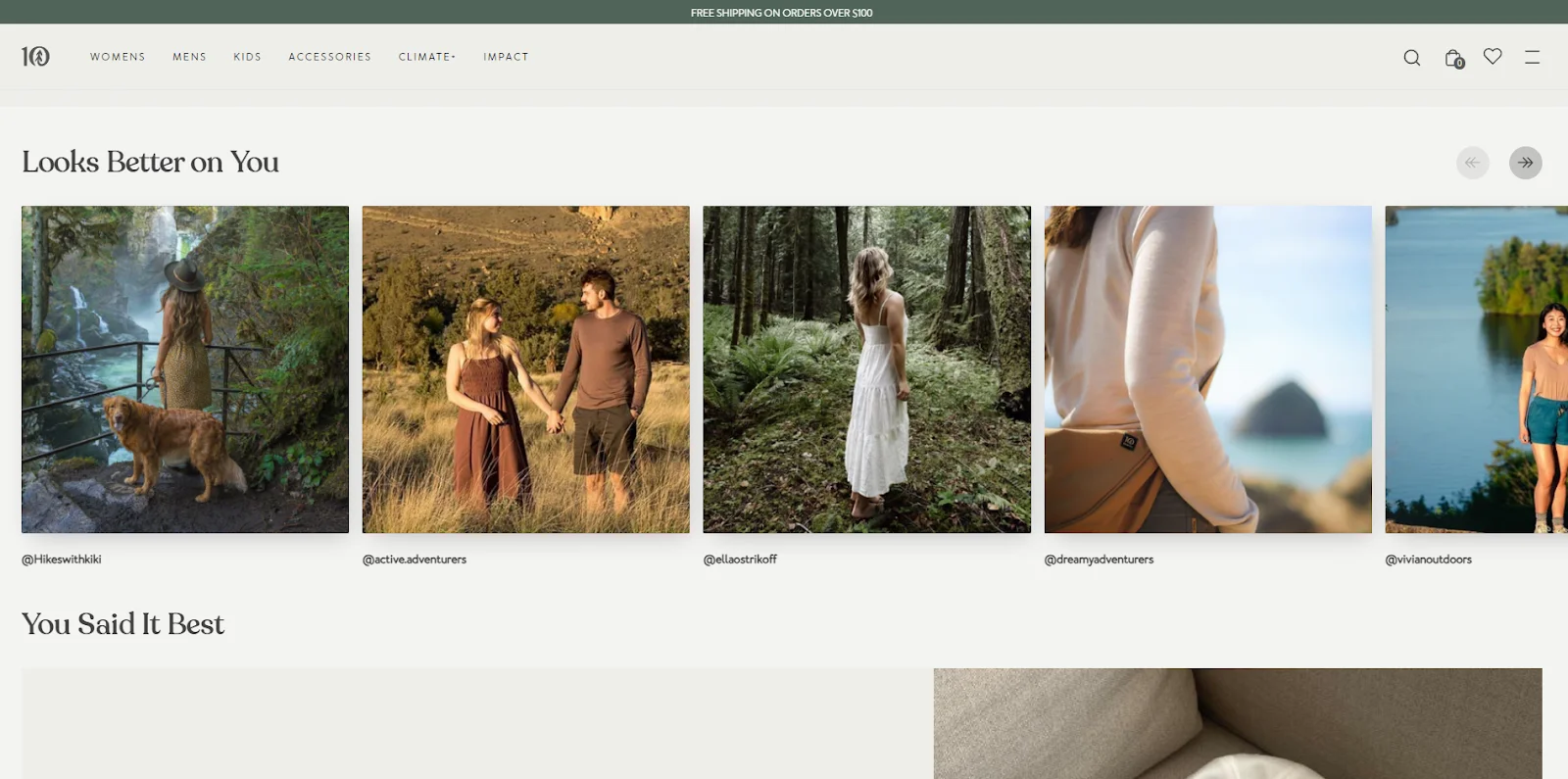The width and height of the screenshot is (1568, 779).
Task: Open @vivianoutdoors lake photo
Action: click(x=1477, y=369)
